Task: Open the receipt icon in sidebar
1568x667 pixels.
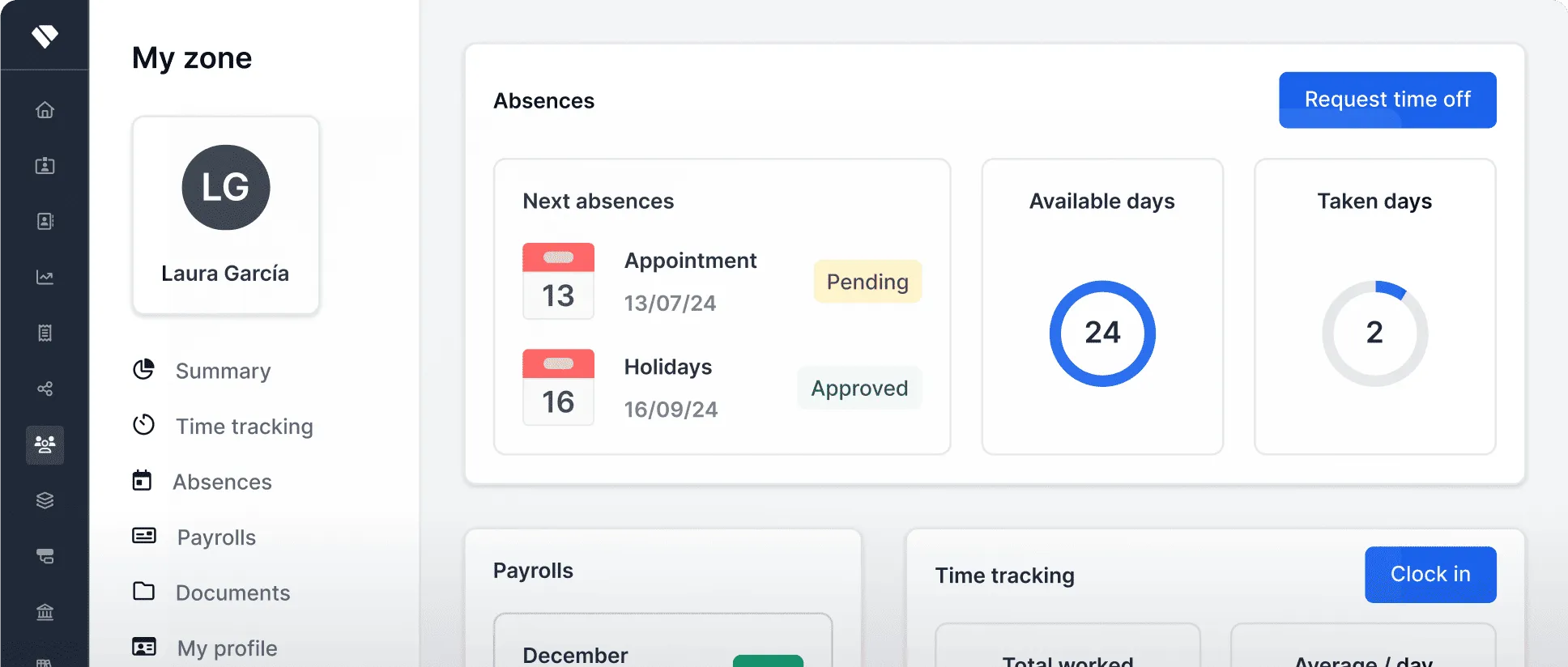Action: tap(45, 333)
